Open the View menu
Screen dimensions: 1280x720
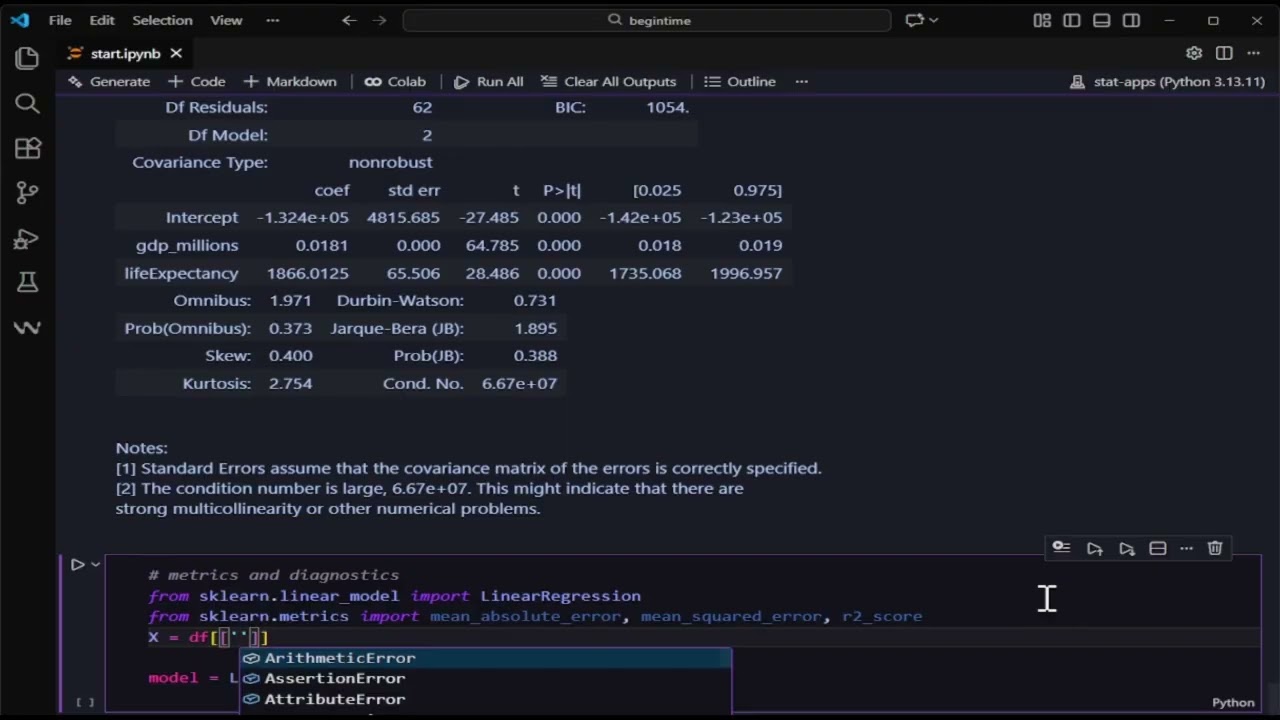click(226, 20)
